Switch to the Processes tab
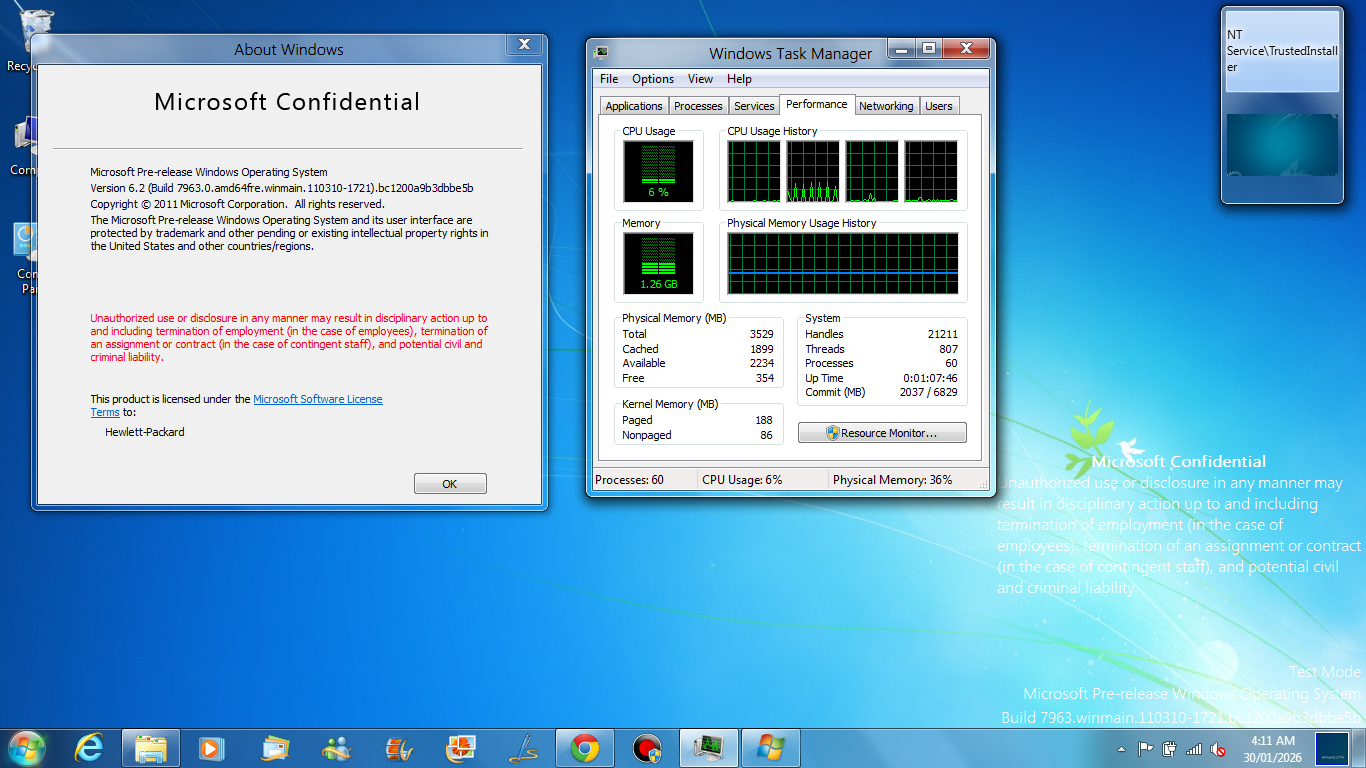Screen dimensions: 1366x768 click(x=698, y=106)
